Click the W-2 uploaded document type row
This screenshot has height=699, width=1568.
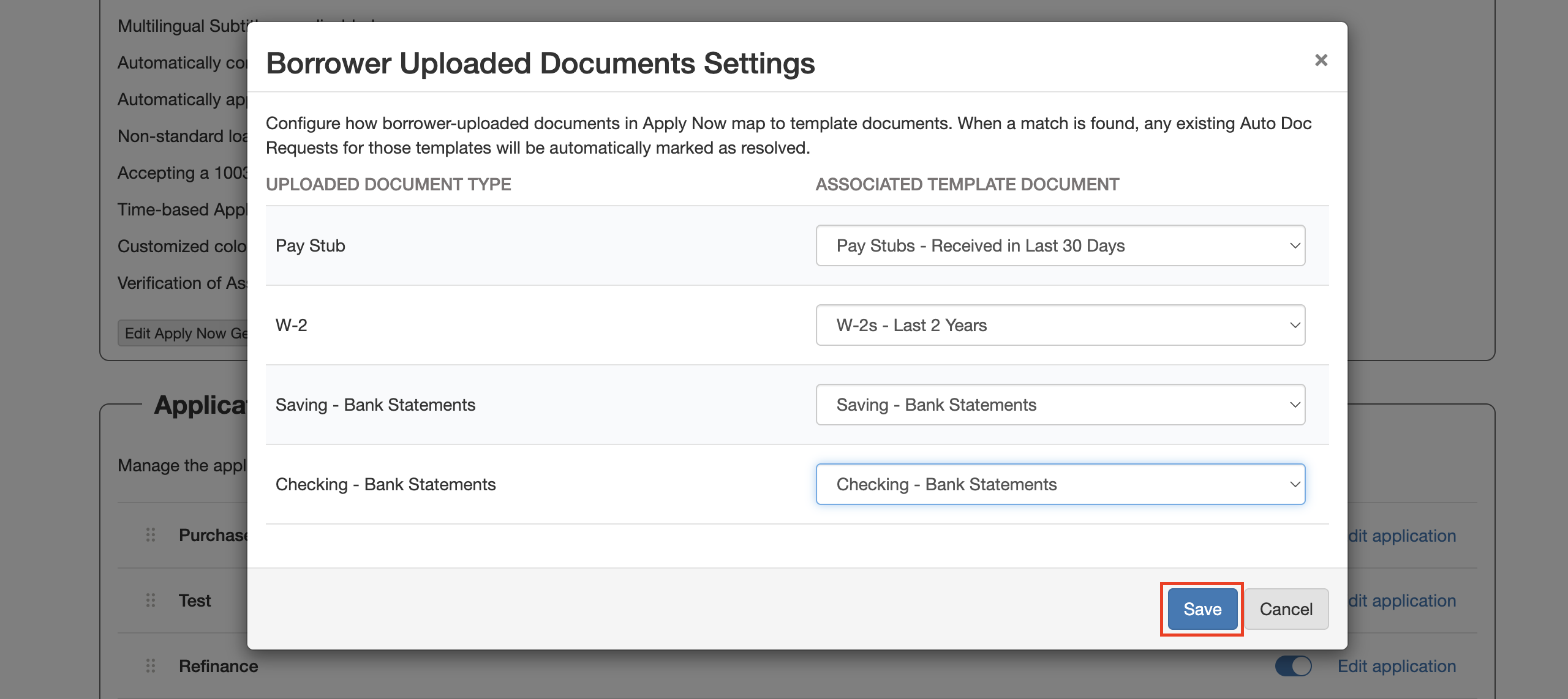pos(292,325)
